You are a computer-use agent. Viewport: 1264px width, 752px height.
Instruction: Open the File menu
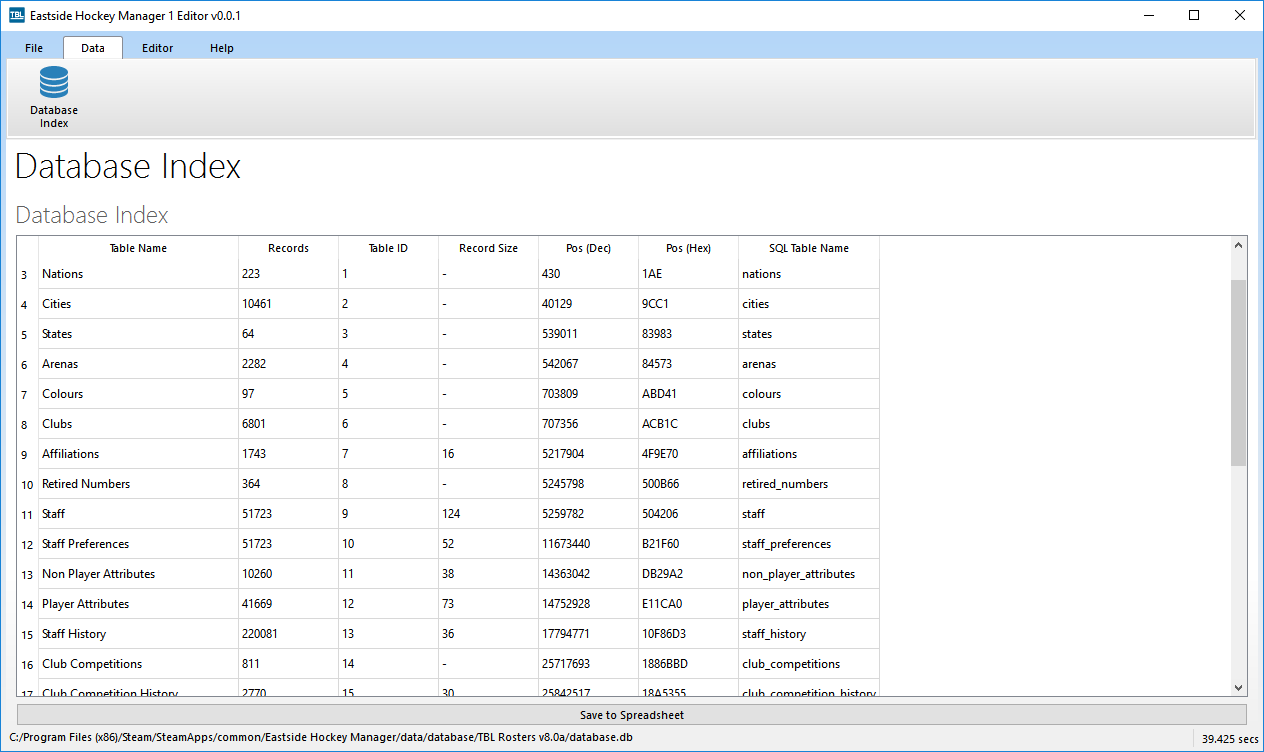pyautogui.click(x=33, y=46)
